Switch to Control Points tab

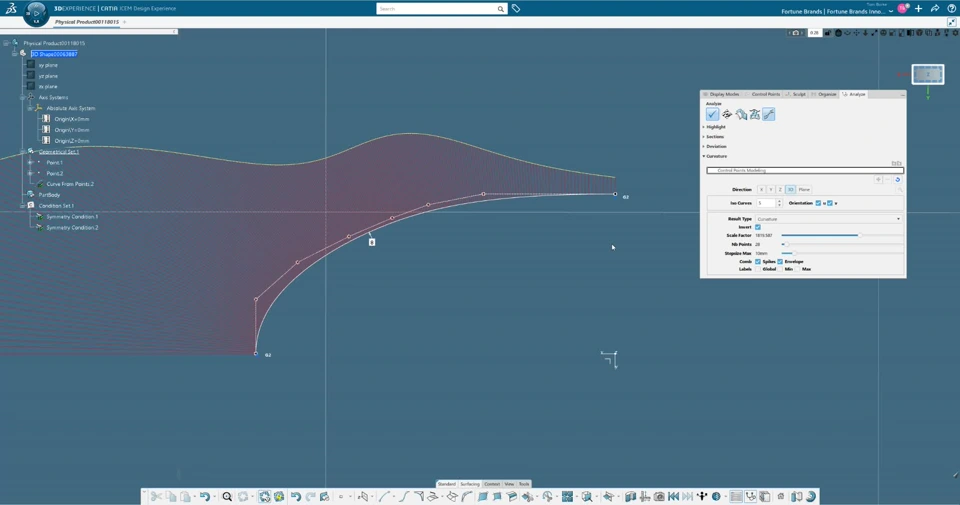764,94
